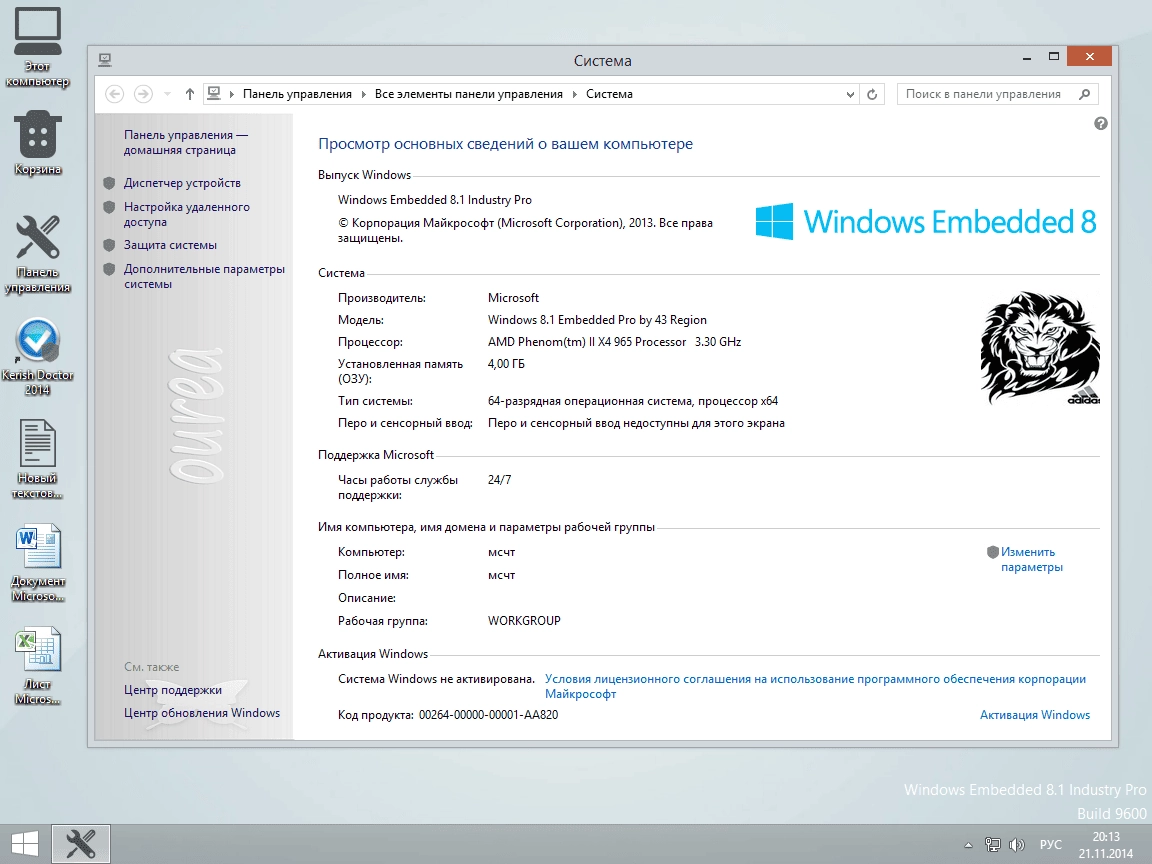Click the computer icon in address bar
This screenshot has height=864, width=1152.
[214, 93]
